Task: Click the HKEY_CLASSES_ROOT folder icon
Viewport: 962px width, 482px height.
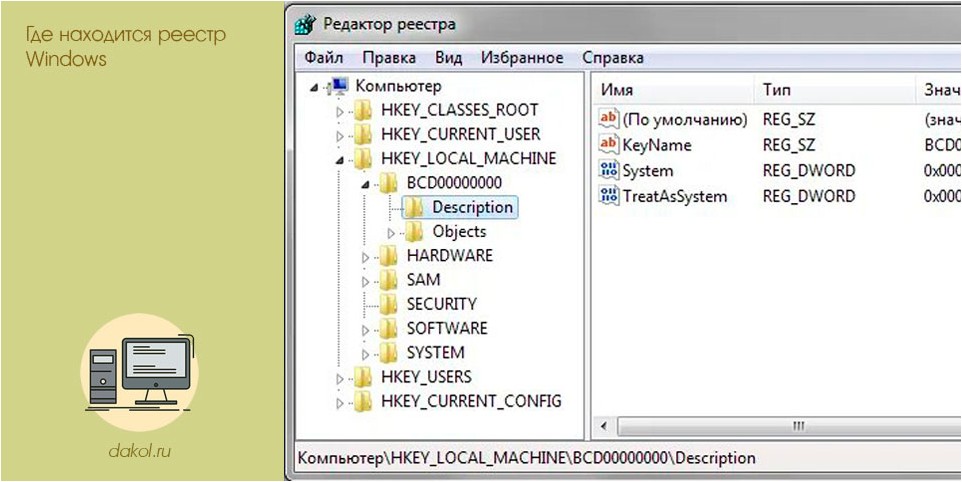Action: pyautogui.click(x=363, y=110)
